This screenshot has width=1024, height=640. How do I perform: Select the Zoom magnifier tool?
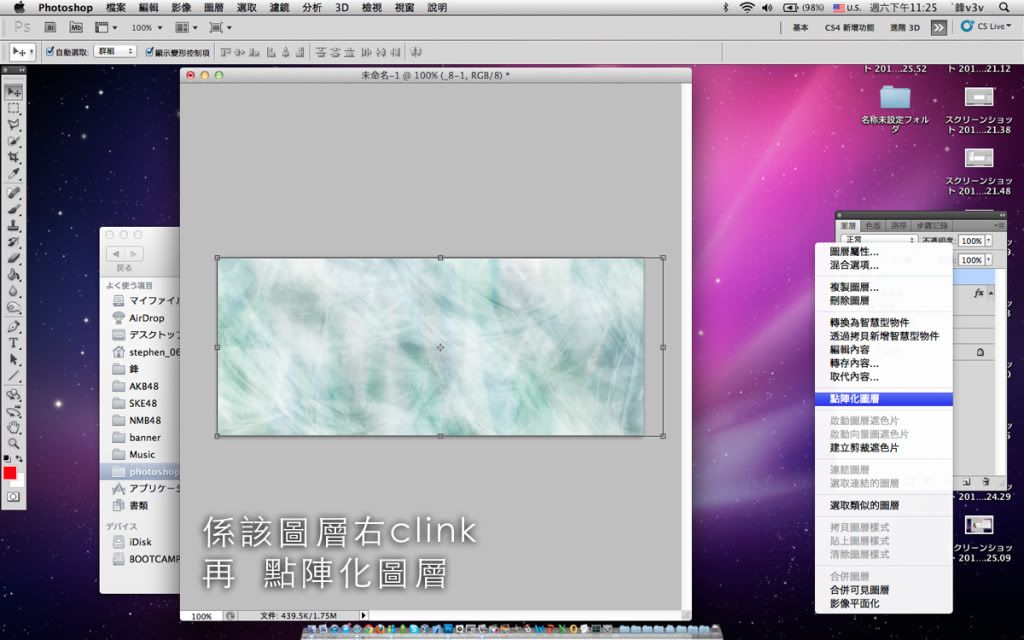[x=14, y=442]
